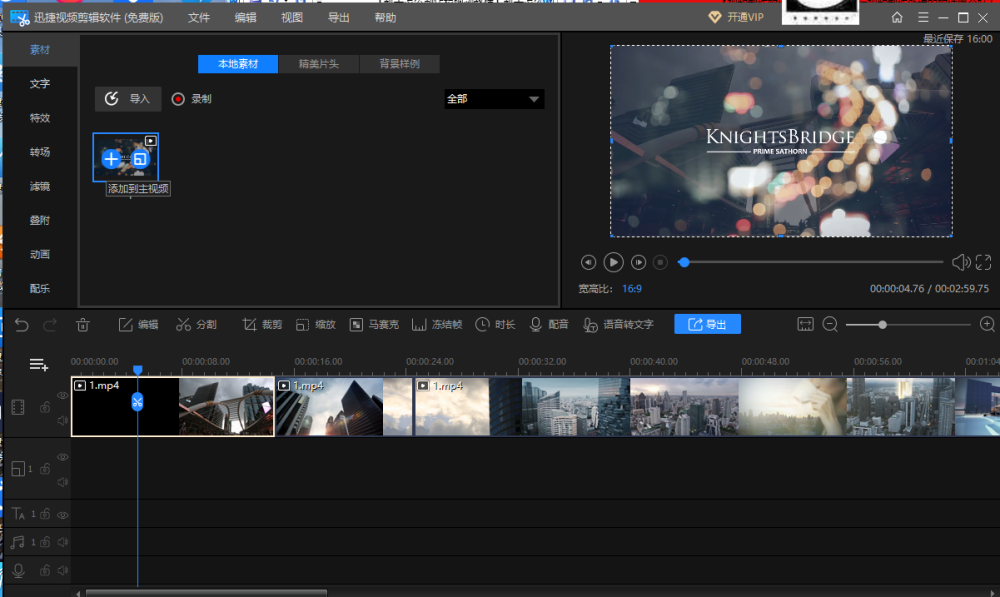Click the preview progress slider handle
The width and height of the screenshot is (1000, 597).
684,262
